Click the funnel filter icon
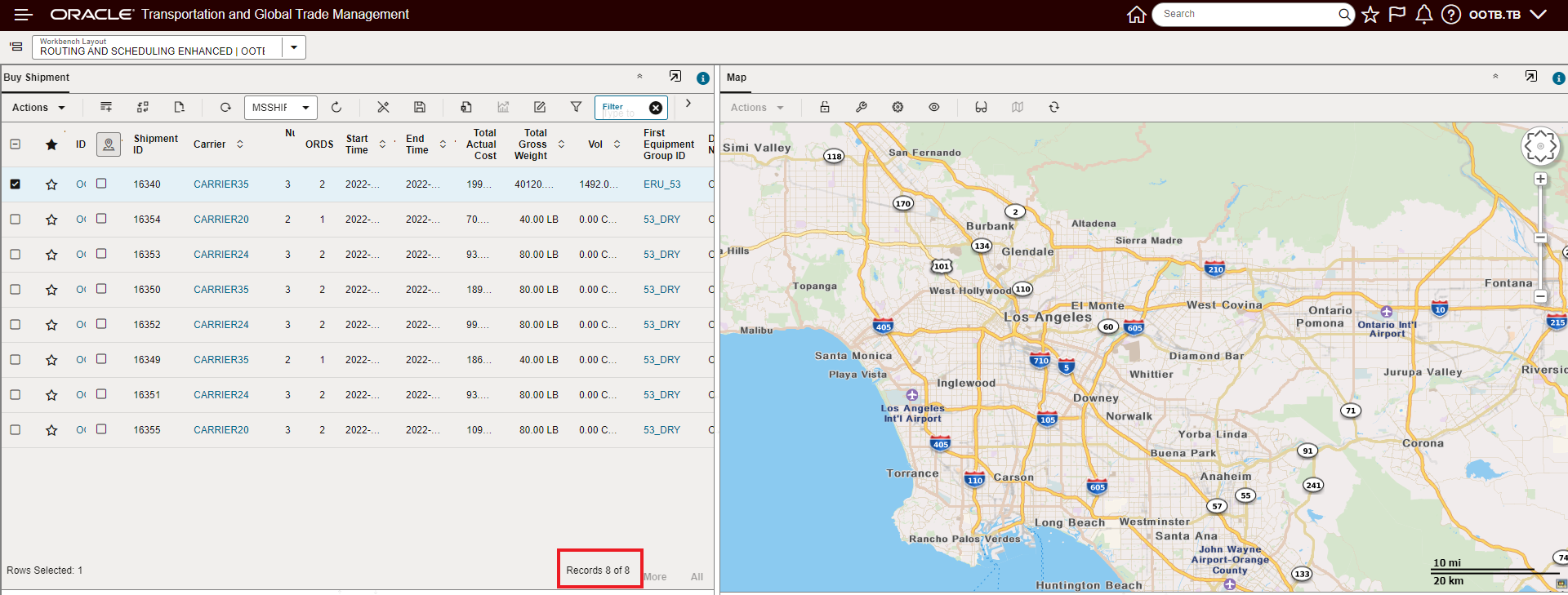This screenshot has height=595, width=1568. 576,107
